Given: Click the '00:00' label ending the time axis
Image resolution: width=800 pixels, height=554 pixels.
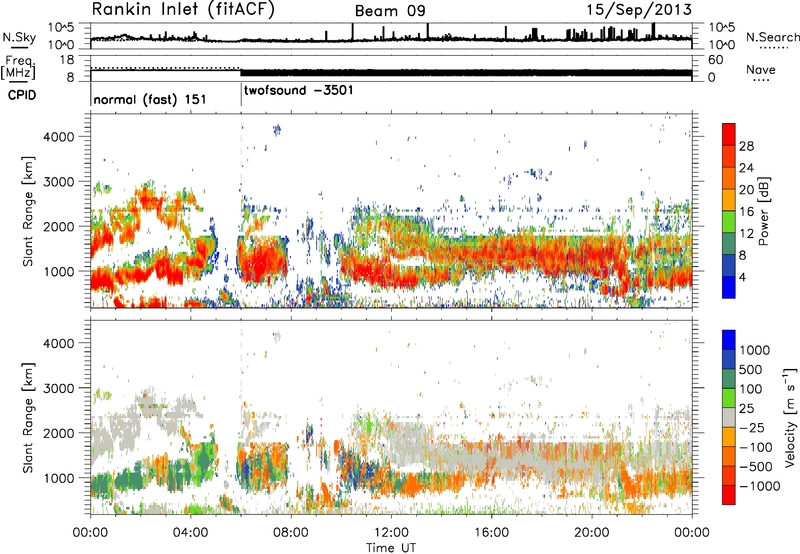Looking at the screenshot, I should (692, 533).
